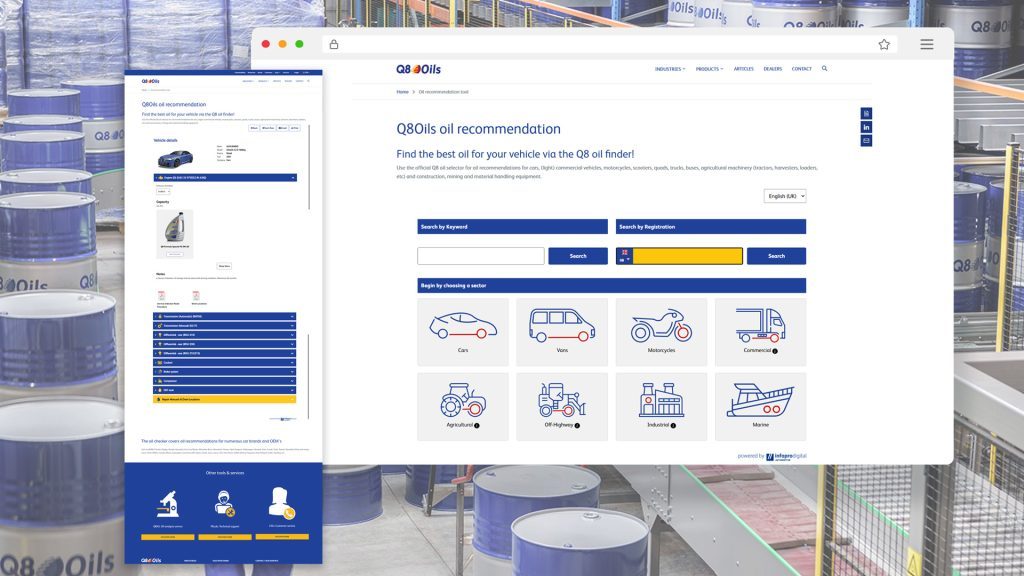Expand the Transmission Automatic row in the left page
The image size is (1024, 576).
[225, 317]
